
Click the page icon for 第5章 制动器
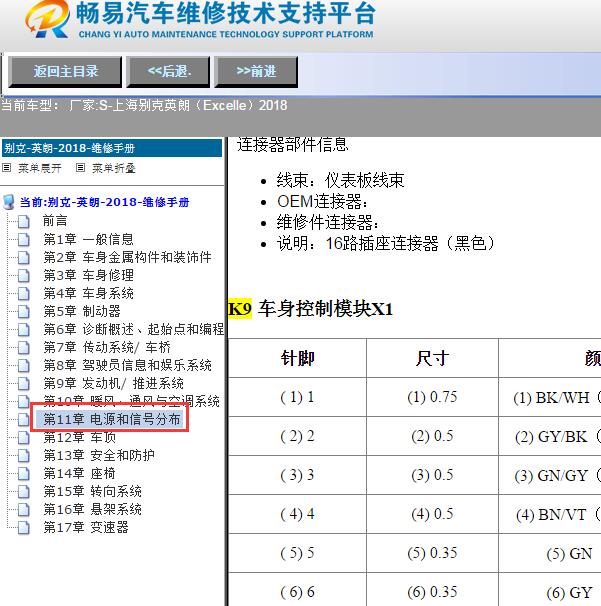click(x=24, y=312)
